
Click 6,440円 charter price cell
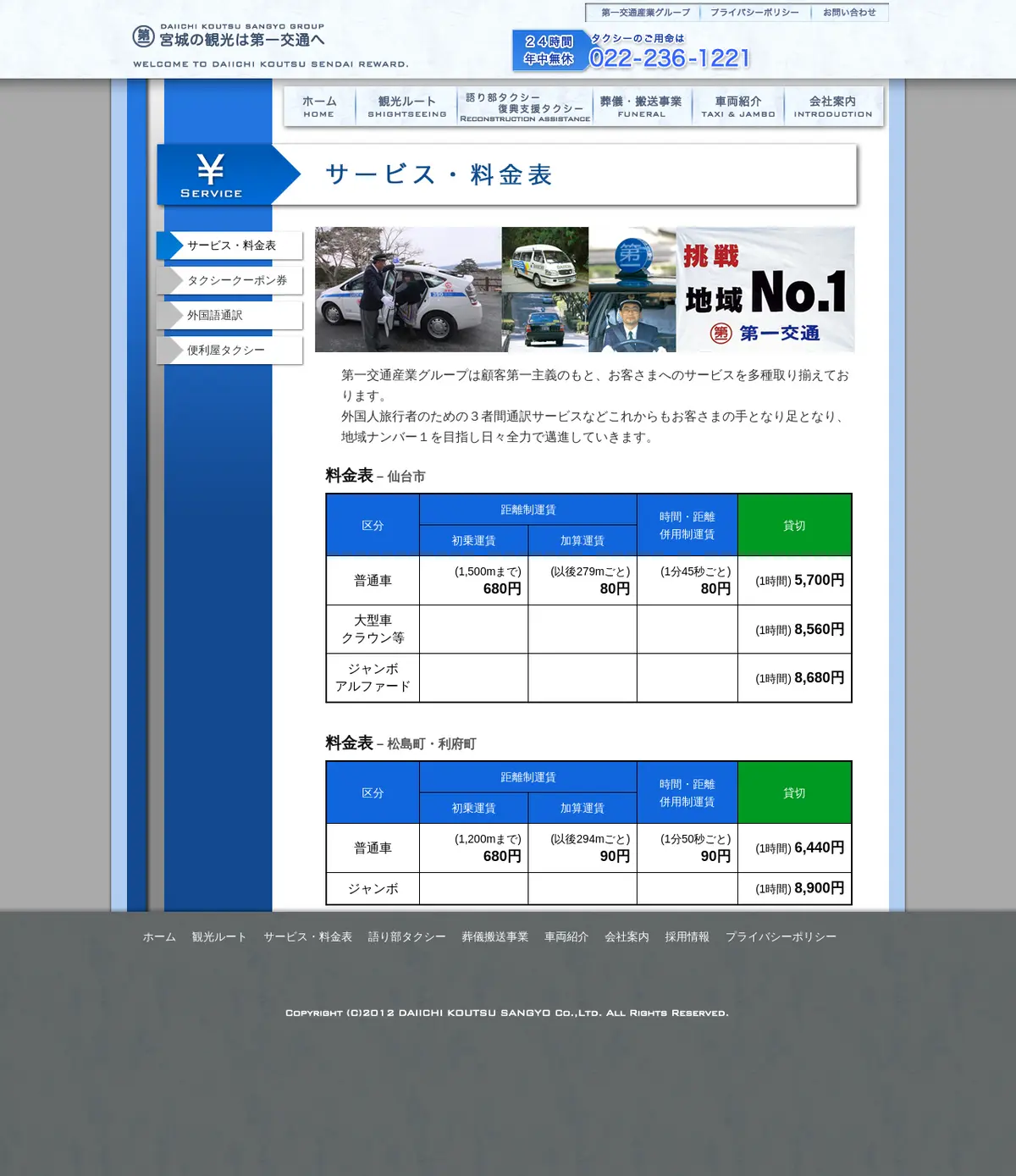(794, 848)
